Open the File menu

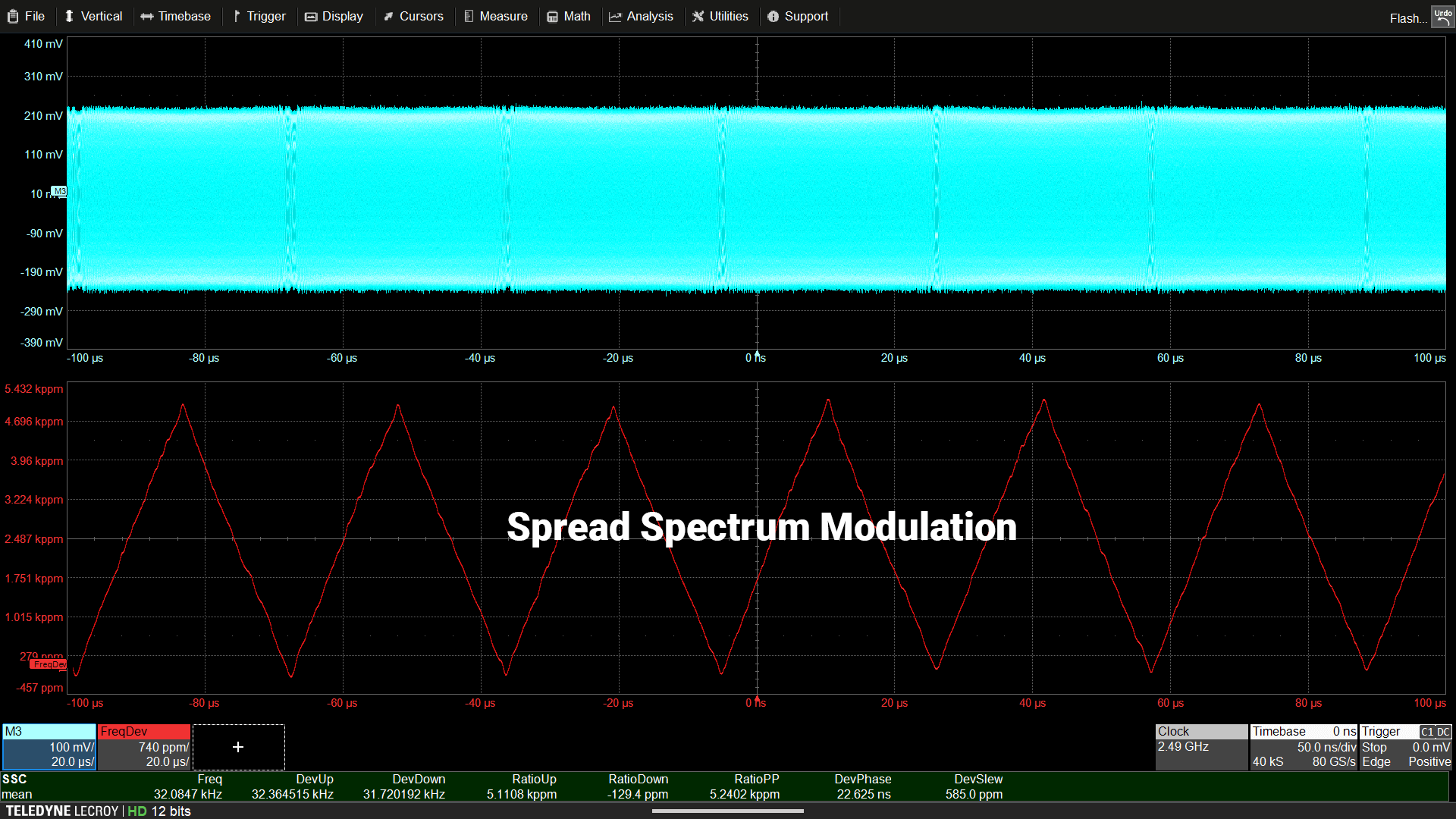click(x=27, y=16)
